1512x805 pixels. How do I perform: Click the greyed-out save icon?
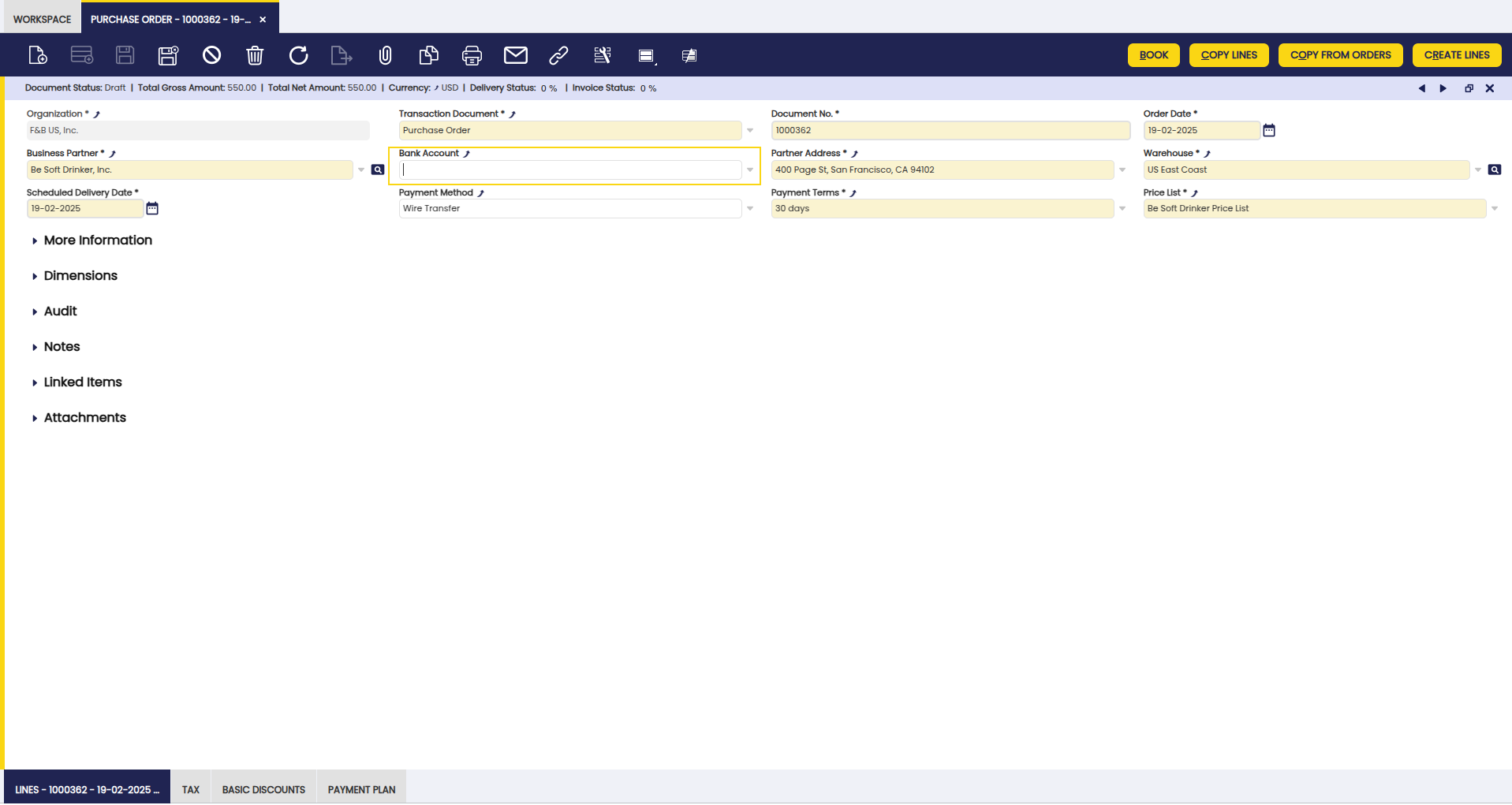[125, 55]
